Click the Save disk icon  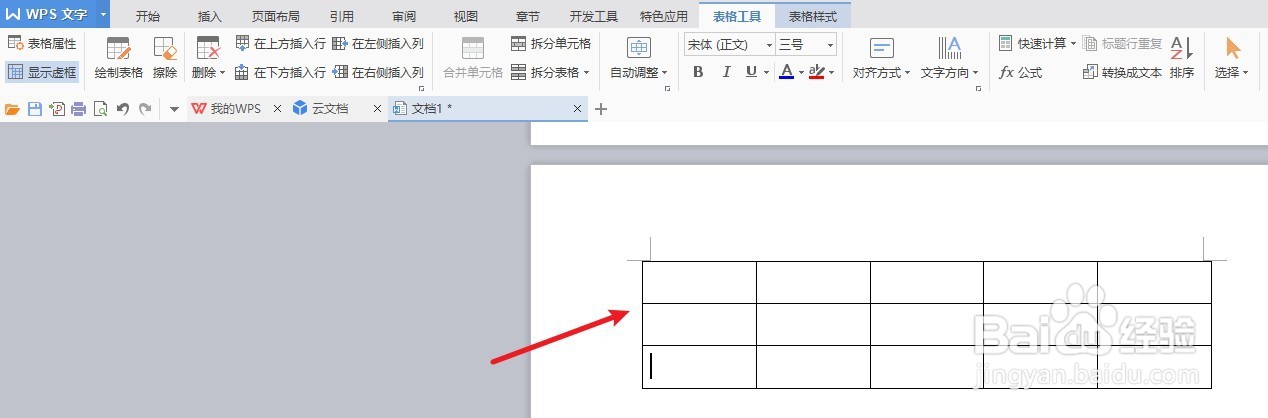pyautogui.click(x=35, y=109)
